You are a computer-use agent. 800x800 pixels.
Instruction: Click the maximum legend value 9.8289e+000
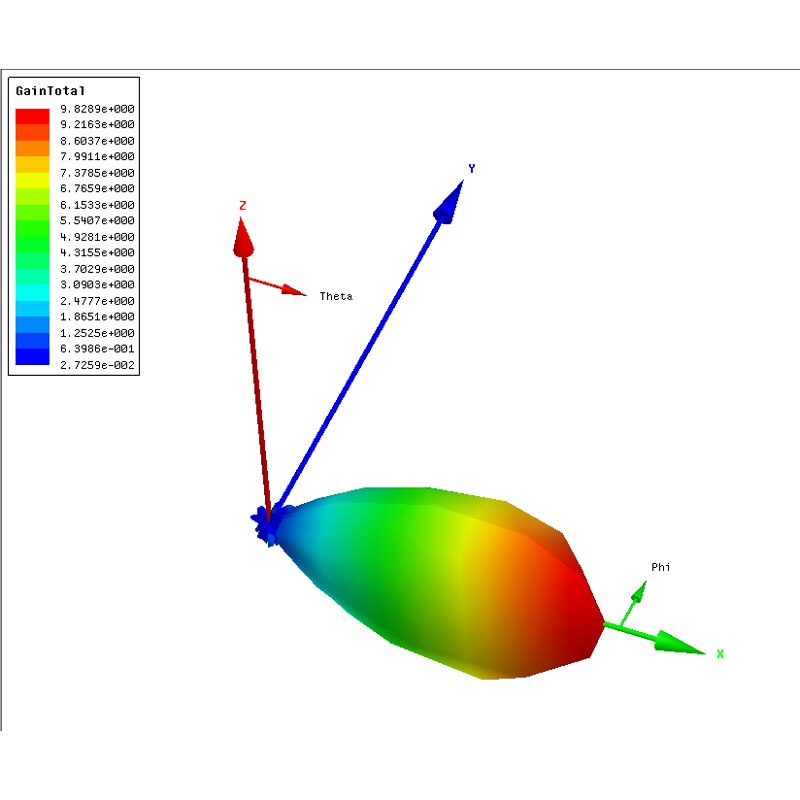97,109
